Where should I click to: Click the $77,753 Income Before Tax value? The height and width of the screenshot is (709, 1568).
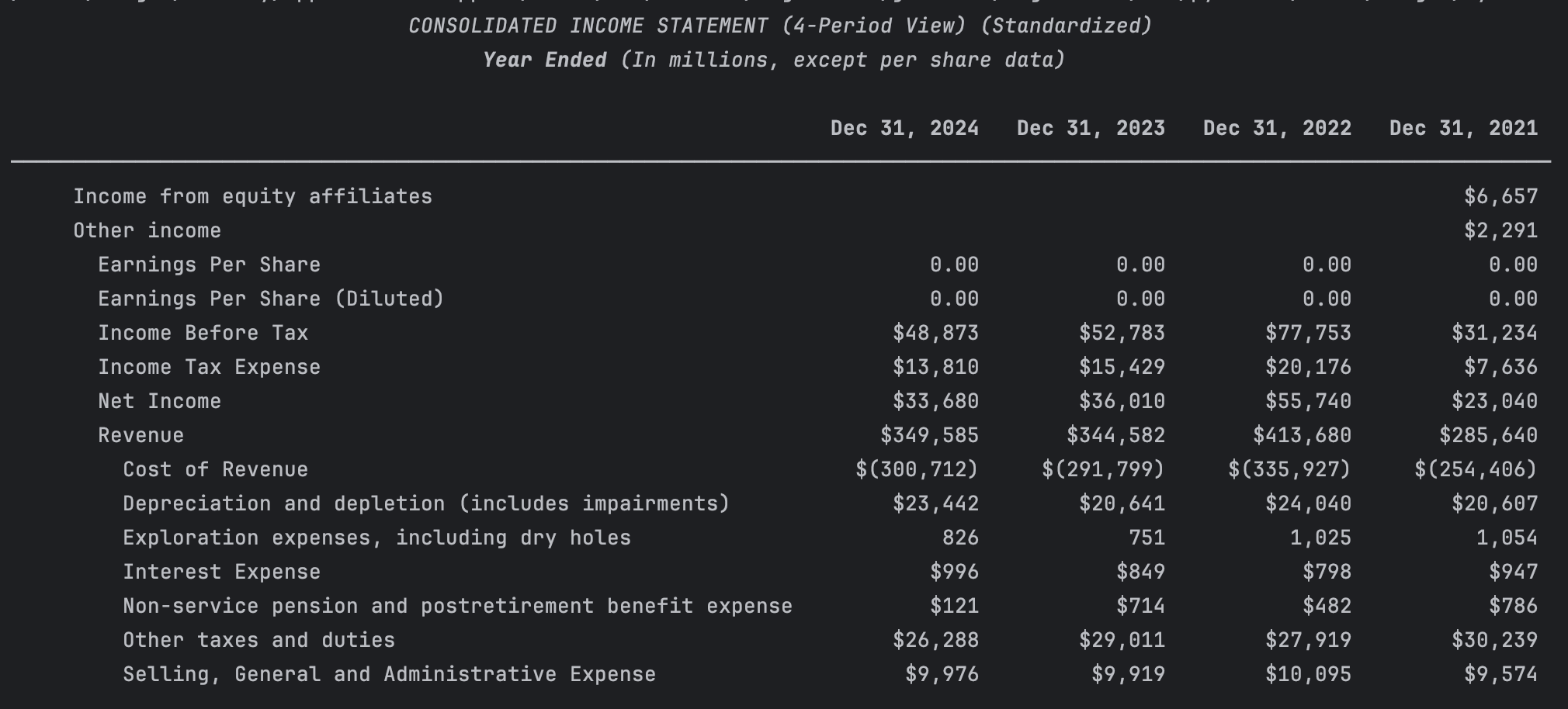tap(1309, 333)
